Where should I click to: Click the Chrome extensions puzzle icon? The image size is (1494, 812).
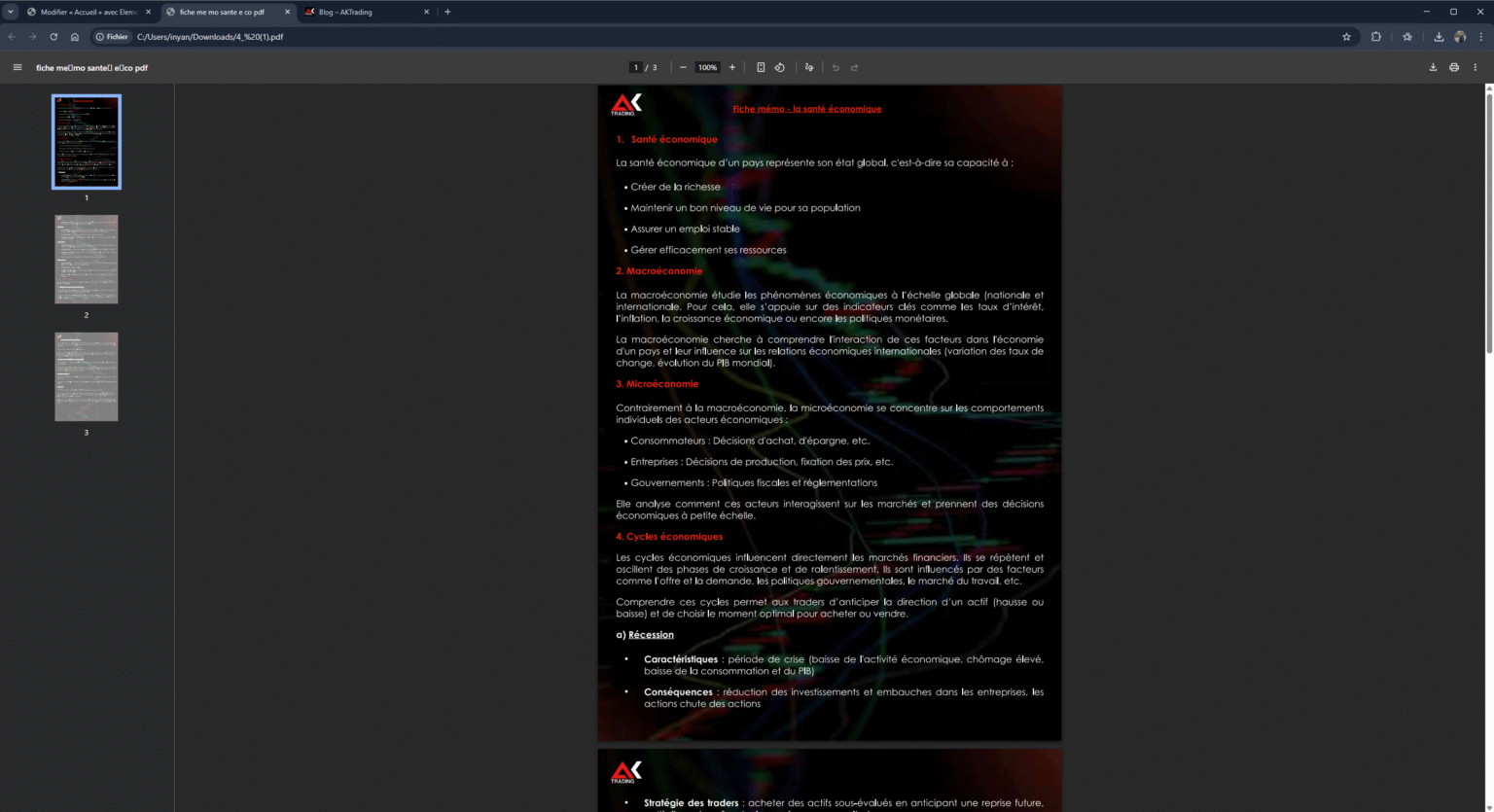[1375, 35]
